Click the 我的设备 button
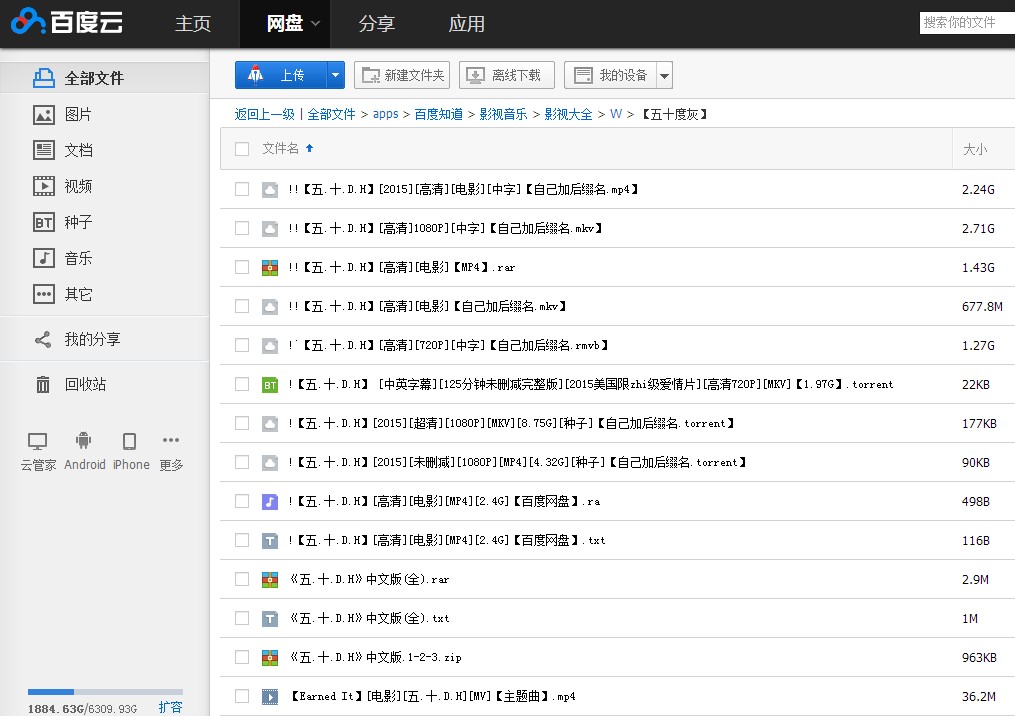1015x716 pixels. coord(610,75)
